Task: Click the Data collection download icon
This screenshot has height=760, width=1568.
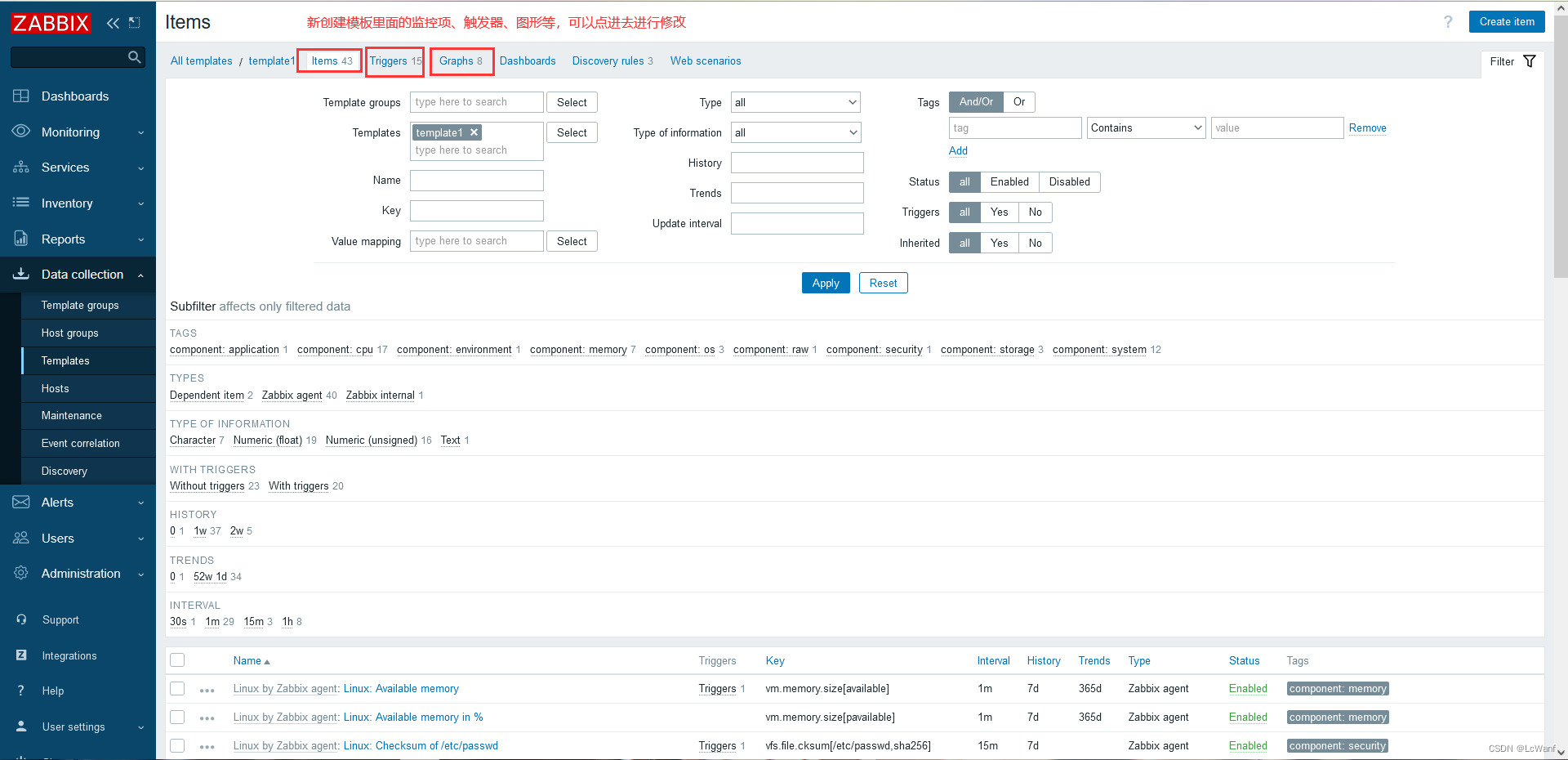Action: (21, 274)
